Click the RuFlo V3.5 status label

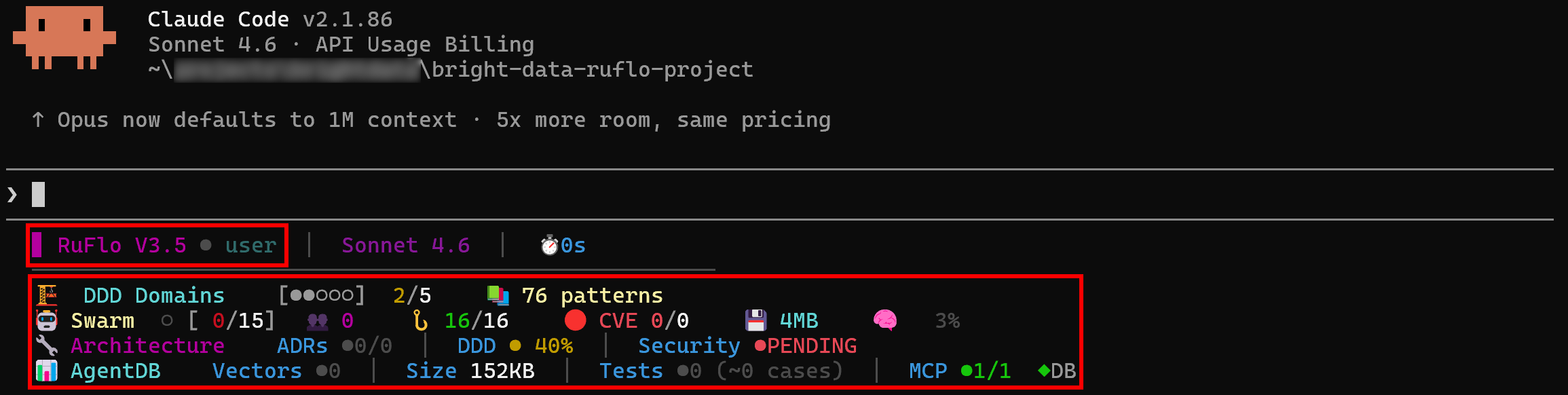122,246
